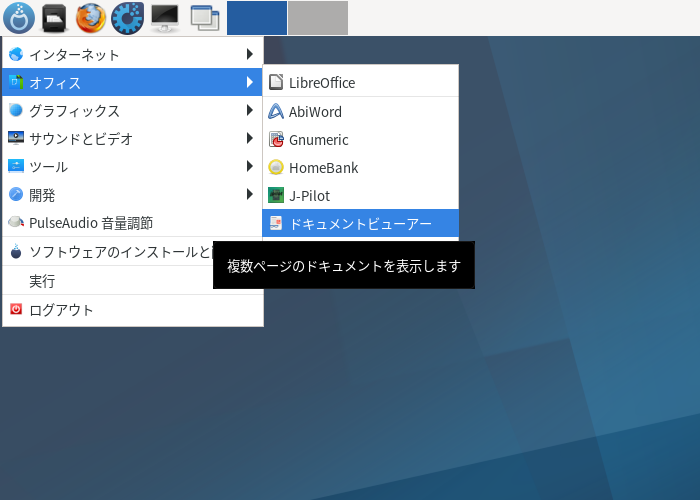Click the window switcher panel icon

(205, 19)
